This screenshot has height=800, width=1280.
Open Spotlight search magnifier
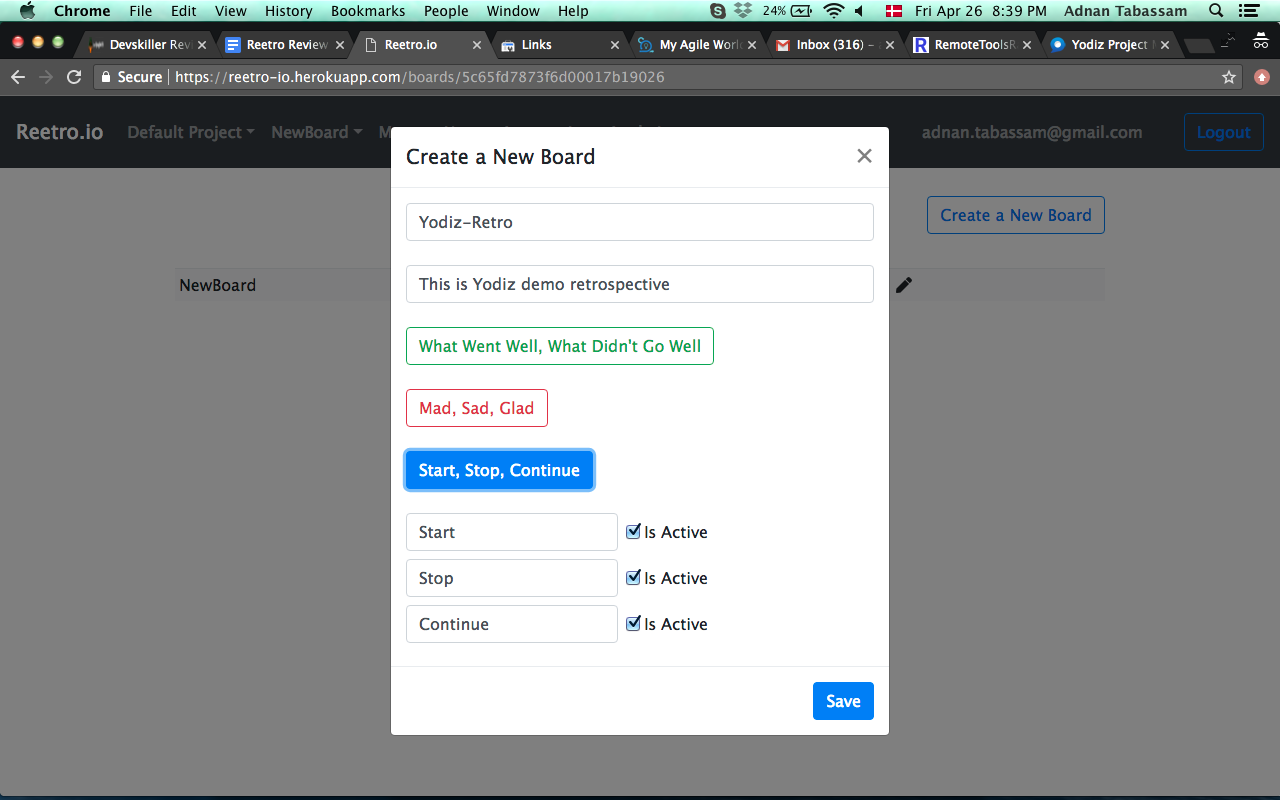click(x=1216, y=11)
